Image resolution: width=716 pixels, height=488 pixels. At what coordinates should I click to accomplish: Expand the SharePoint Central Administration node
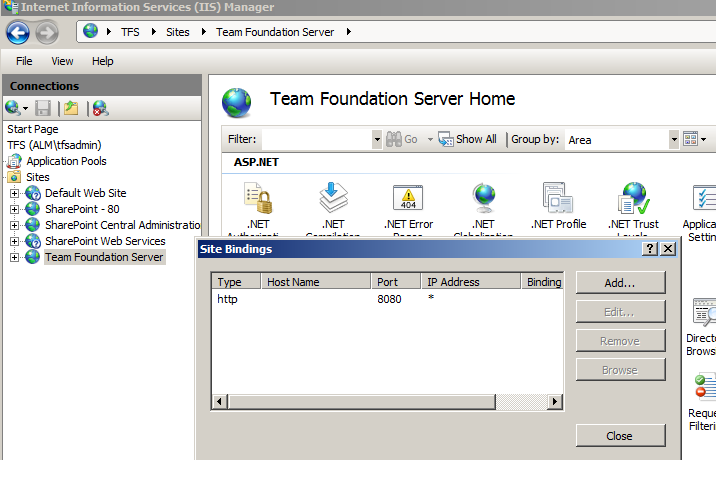pos(14,225)
